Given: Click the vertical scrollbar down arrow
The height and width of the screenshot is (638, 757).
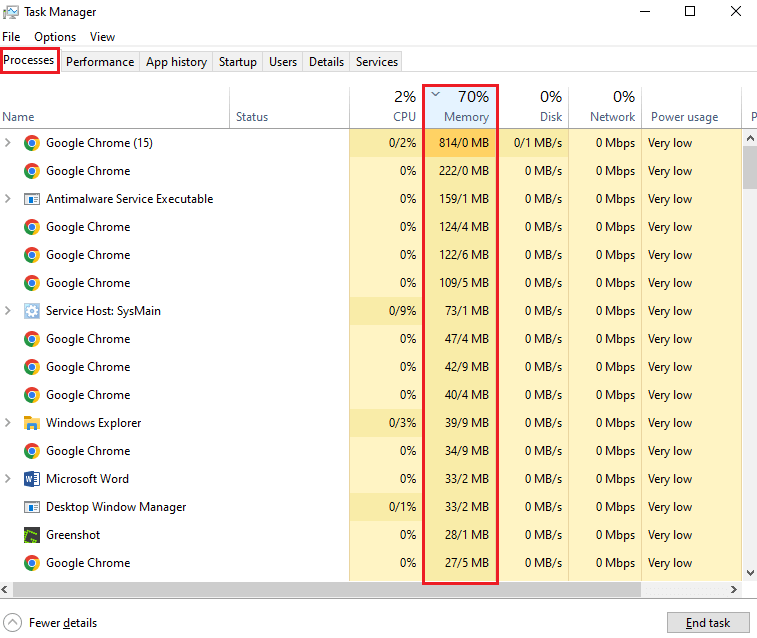Looking at the screenshot, I should [750, 573].
